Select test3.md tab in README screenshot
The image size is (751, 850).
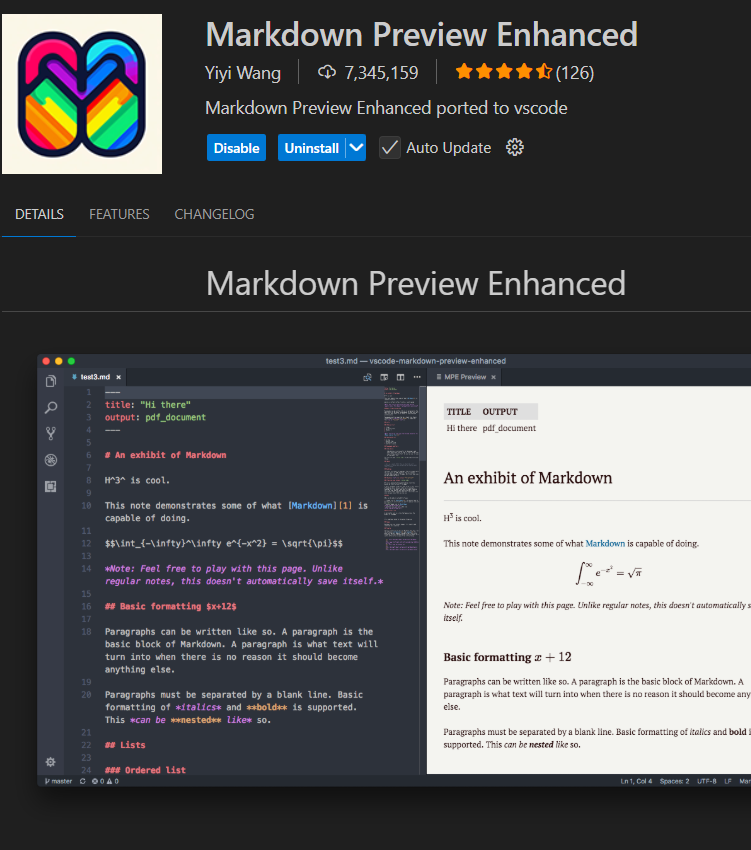click(x=95, y=377)
